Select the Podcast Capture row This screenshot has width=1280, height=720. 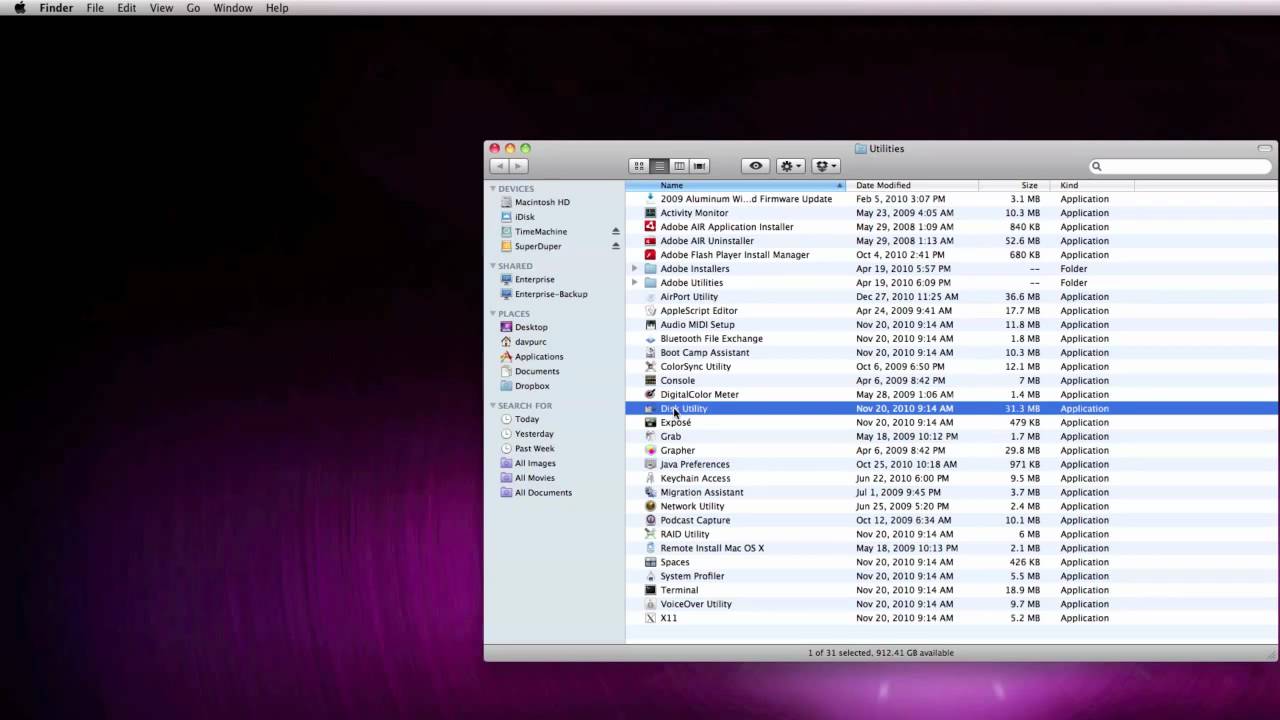pyautogui.click(x=952, y=521)
